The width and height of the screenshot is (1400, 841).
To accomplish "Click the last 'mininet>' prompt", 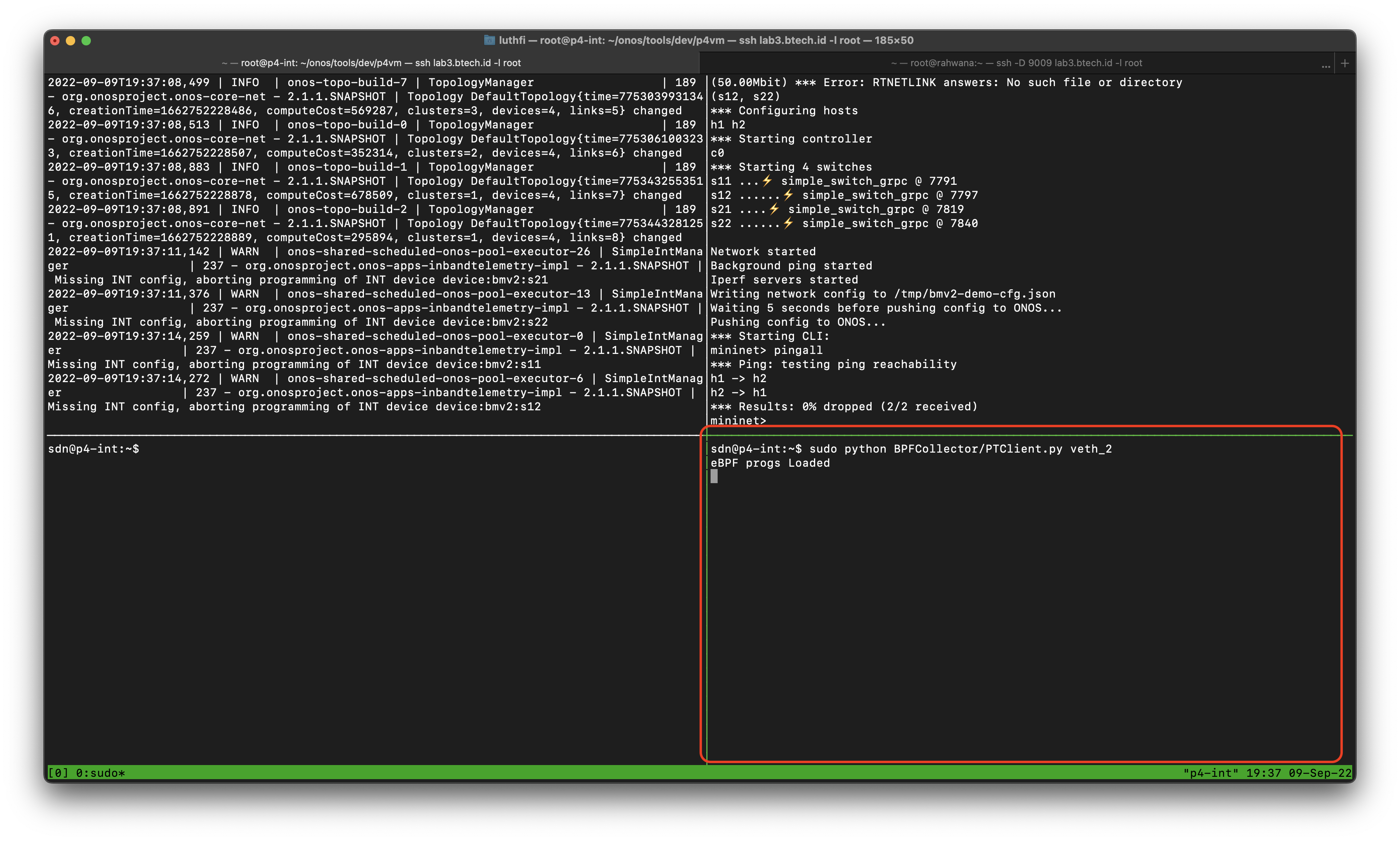I will click(738, 420).
